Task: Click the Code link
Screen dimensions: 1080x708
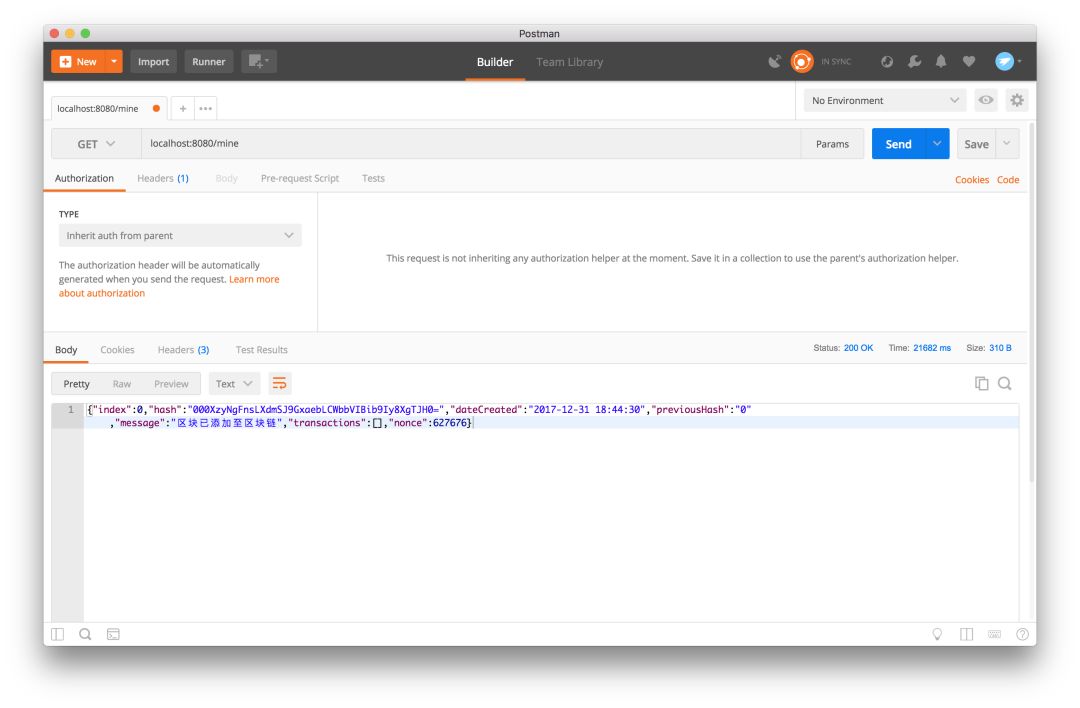Action: (1008, 180)
